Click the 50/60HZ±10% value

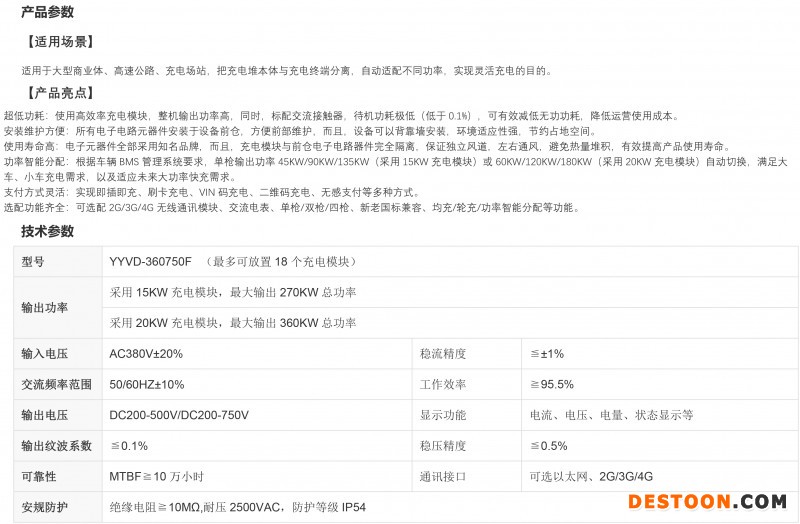tap(146, 384)
